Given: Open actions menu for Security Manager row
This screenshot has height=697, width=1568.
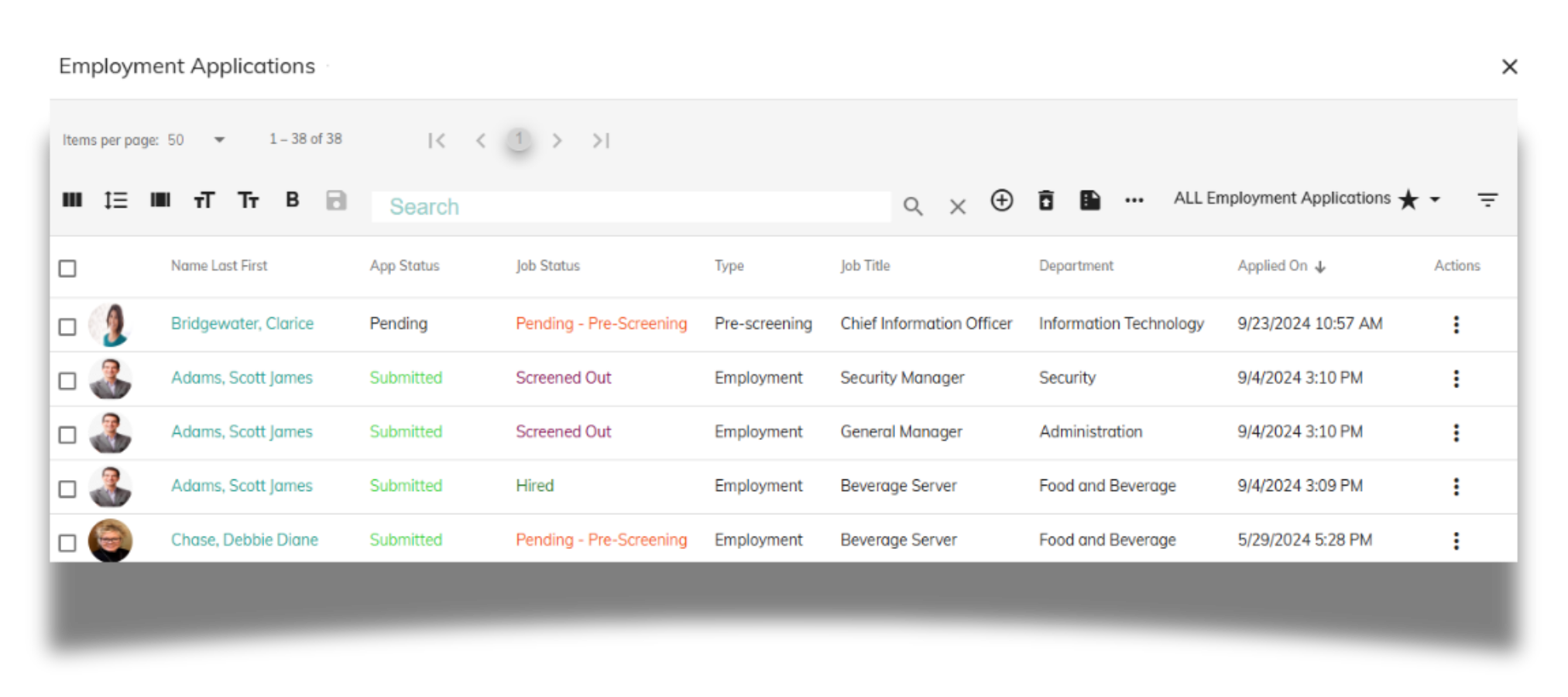Looking at the screenshot, I should click(1456, 379).
